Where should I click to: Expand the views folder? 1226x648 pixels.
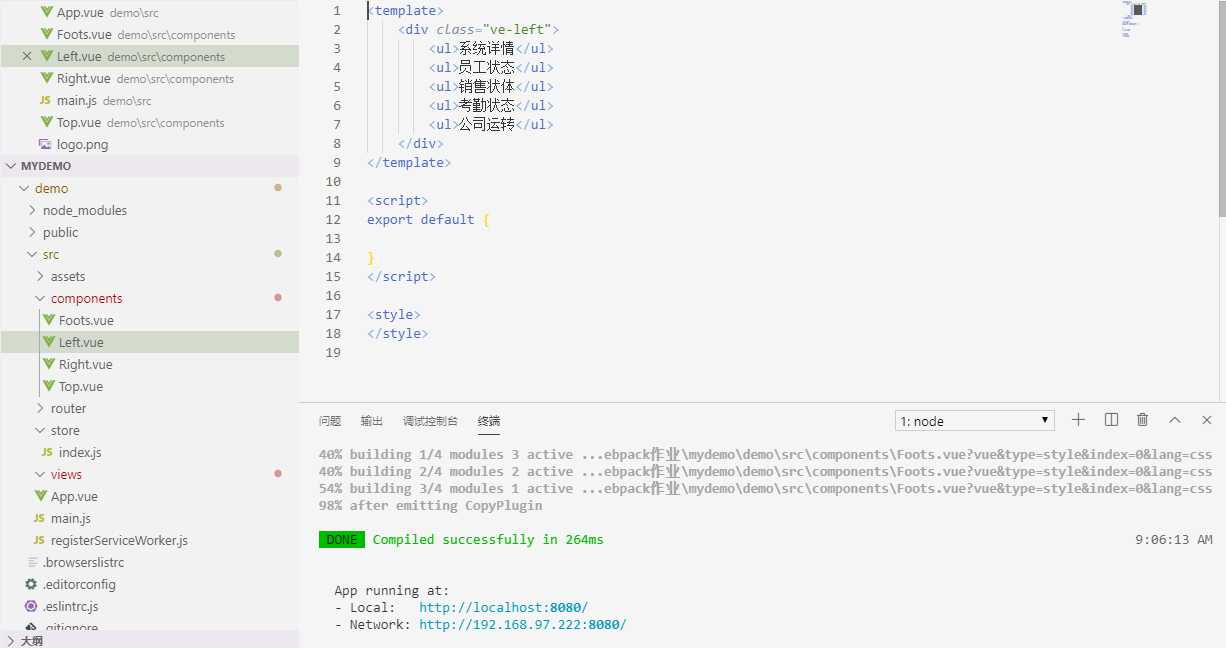[149, 474]
